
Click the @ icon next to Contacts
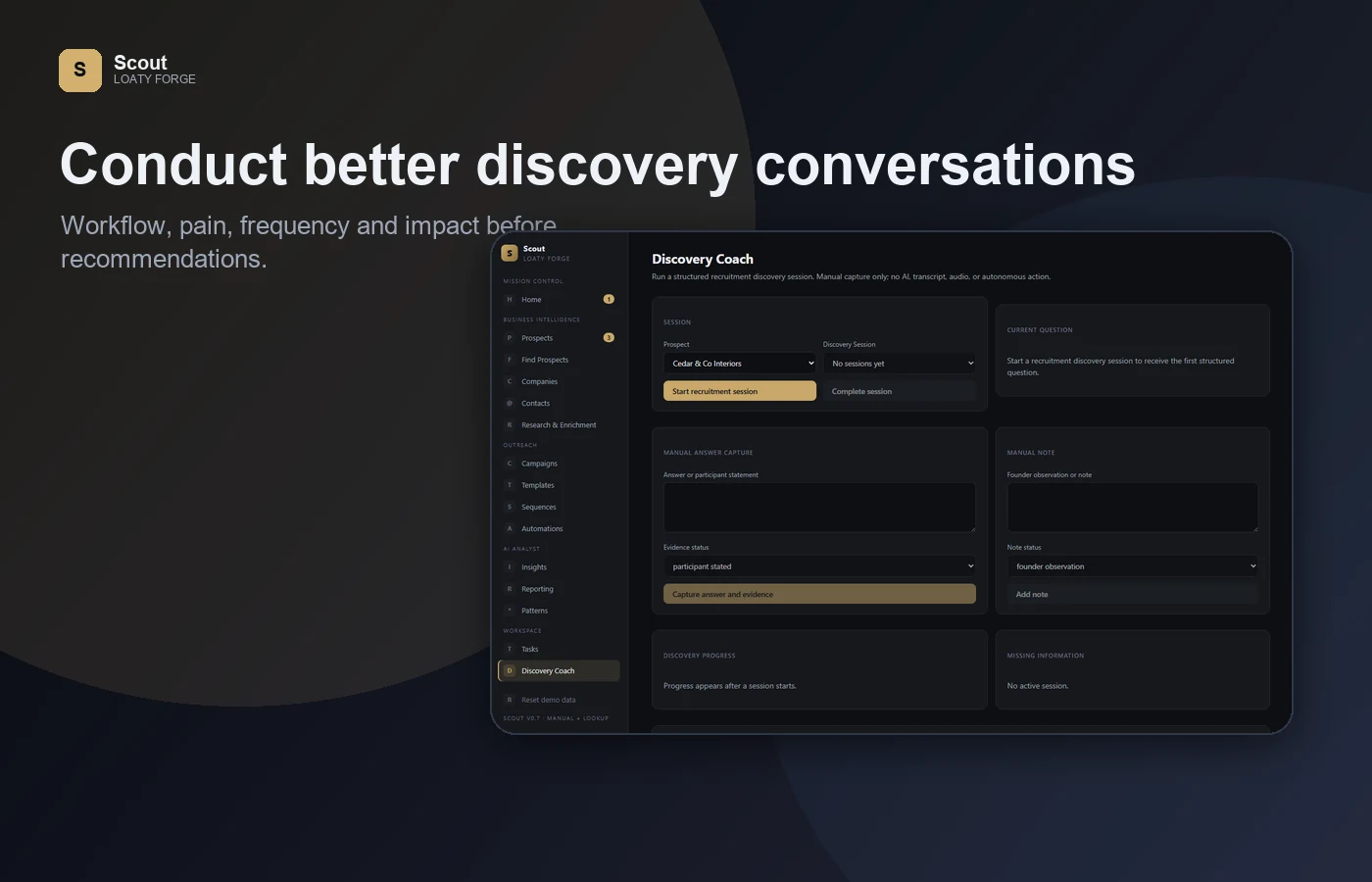point(510,403)
